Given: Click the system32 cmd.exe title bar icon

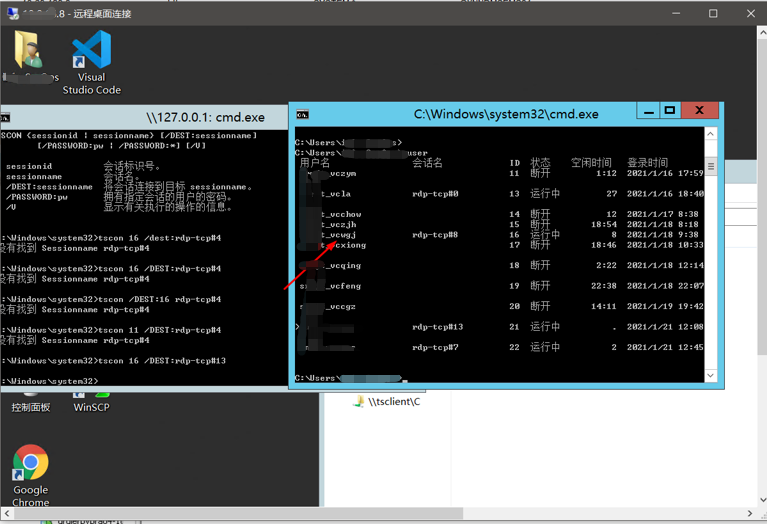Looking at the screenshot, I should coord(302,114).
